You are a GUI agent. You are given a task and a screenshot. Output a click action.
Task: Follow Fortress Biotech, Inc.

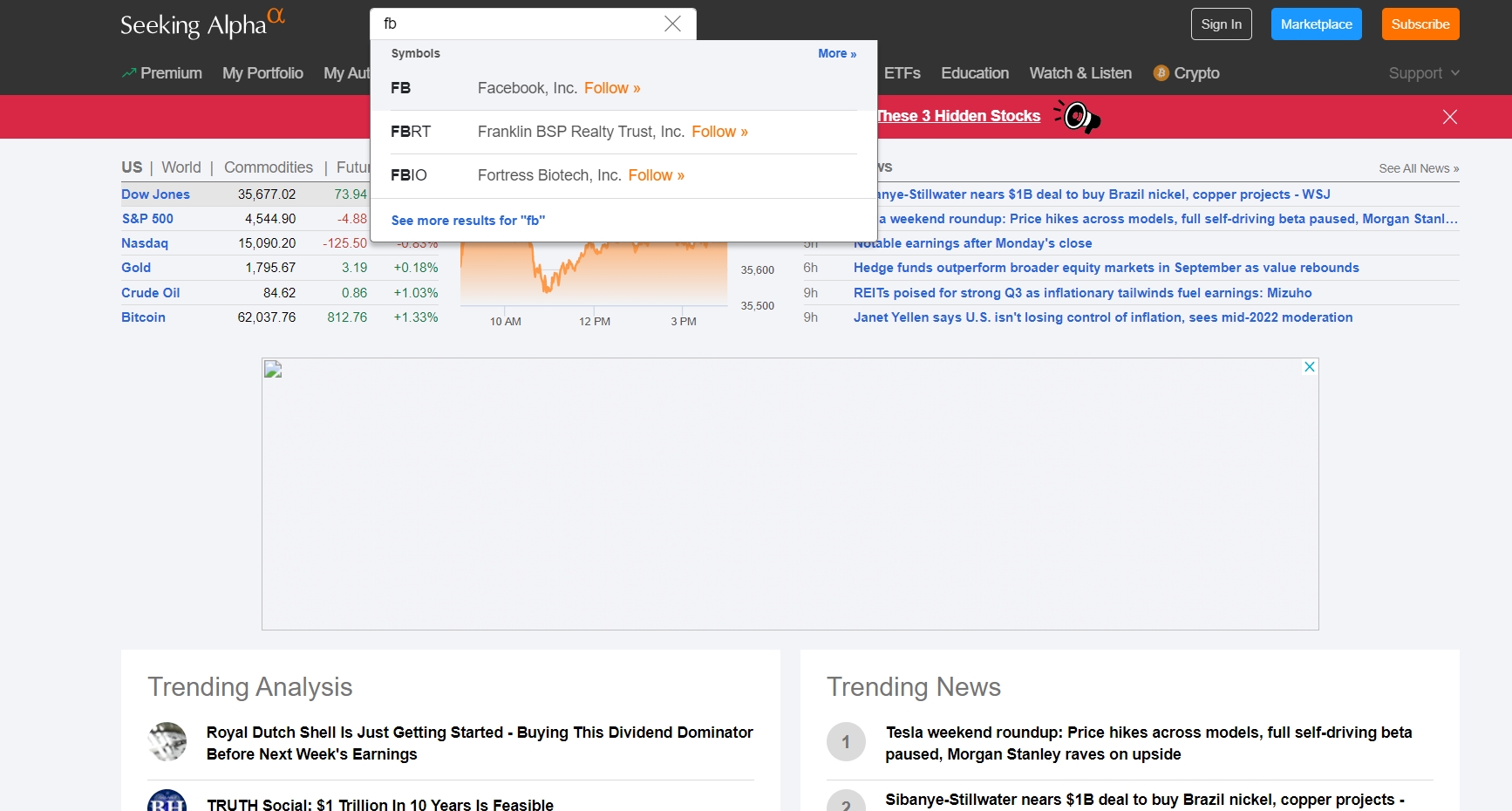point(656,175)
